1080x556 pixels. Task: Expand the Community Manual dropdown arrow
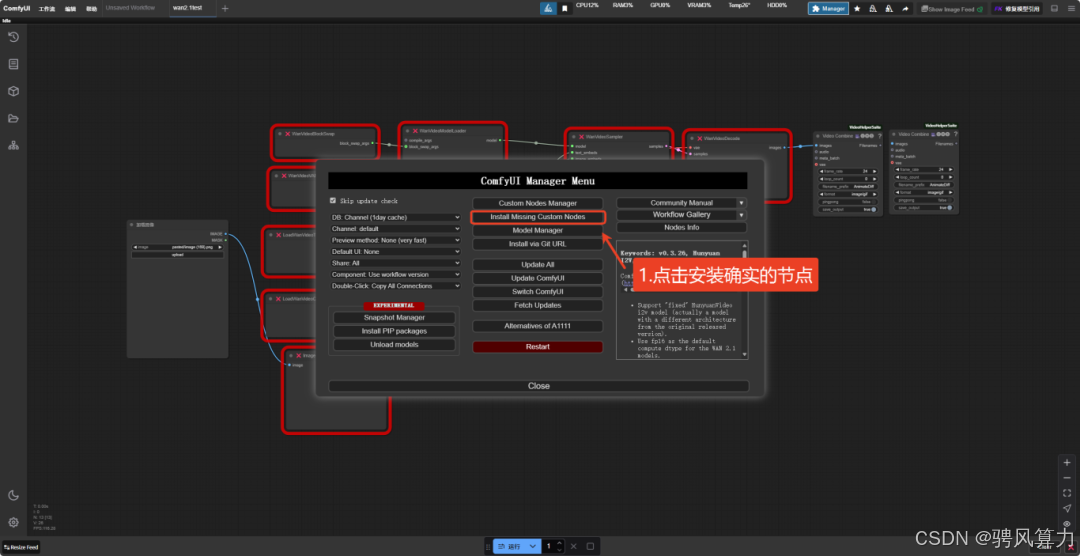pyautogui.click(x=741, y=203)
